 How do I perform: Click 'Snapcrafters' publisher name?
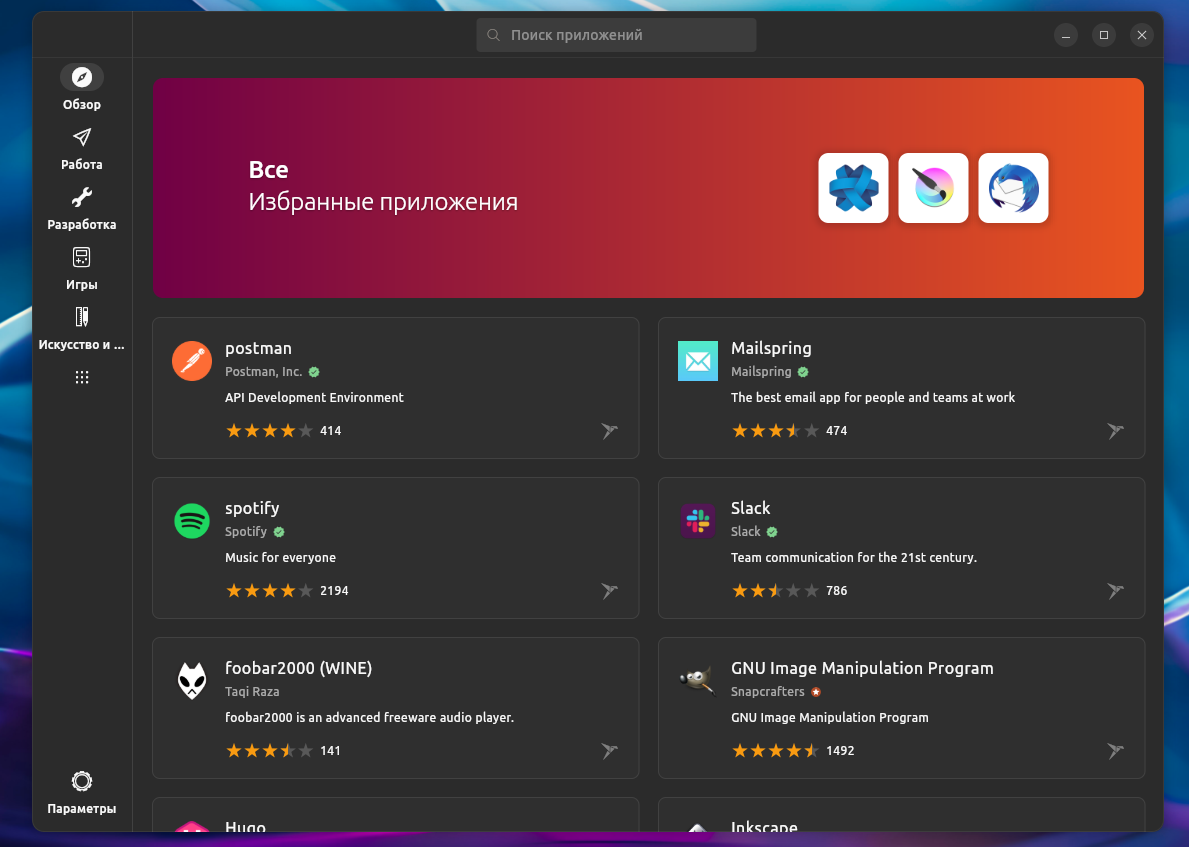(x=767, y=692)
